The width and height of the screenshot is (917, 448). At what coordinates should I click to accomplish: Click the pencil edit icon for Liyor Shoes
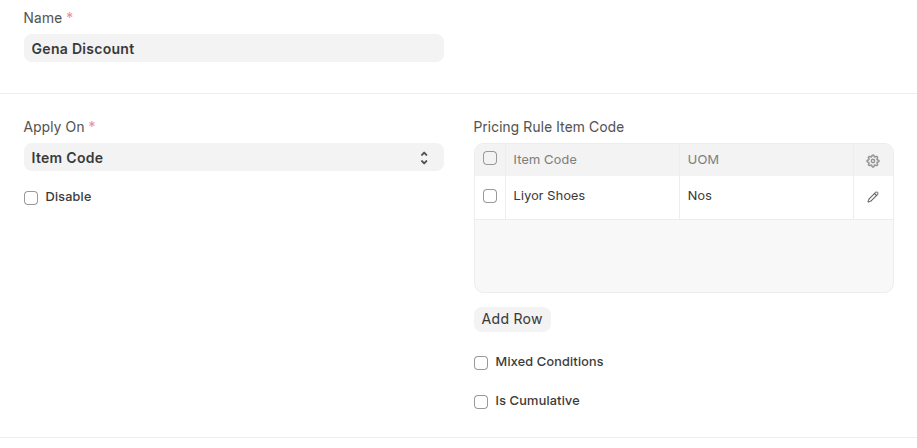tap(872, 197)
